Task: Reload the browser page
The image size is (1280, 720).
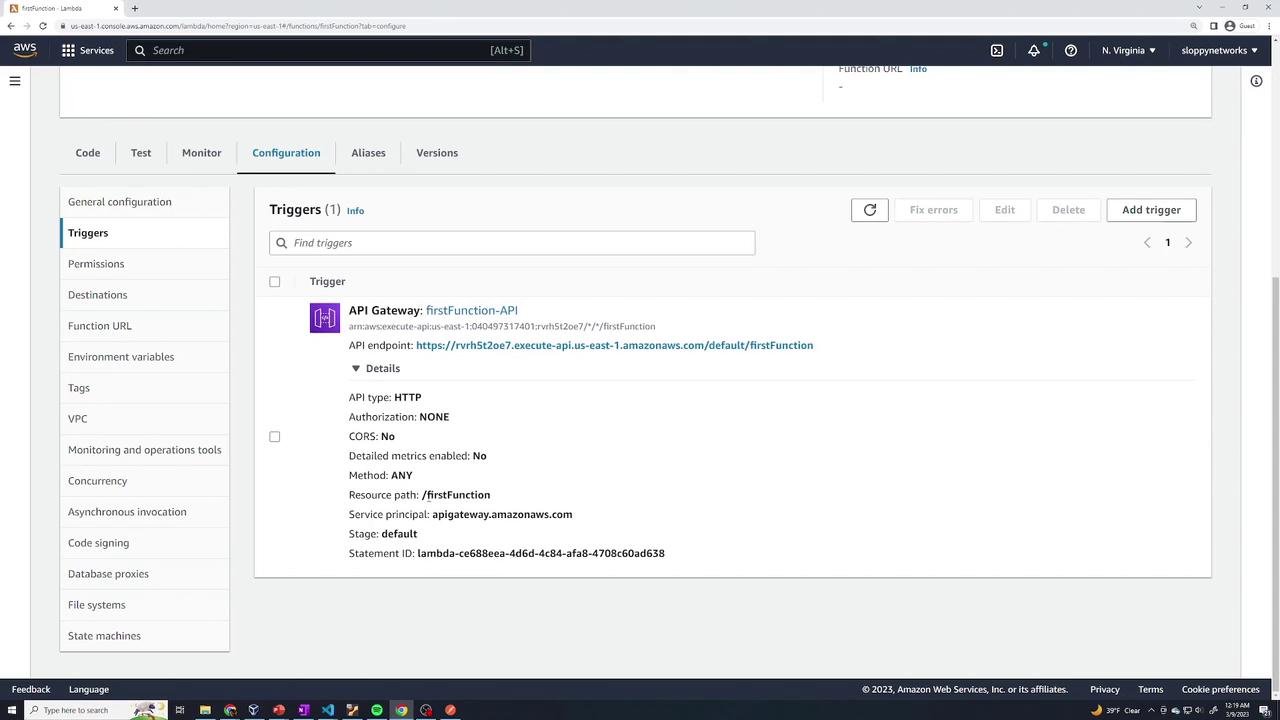Action: (x=42, y=26)
